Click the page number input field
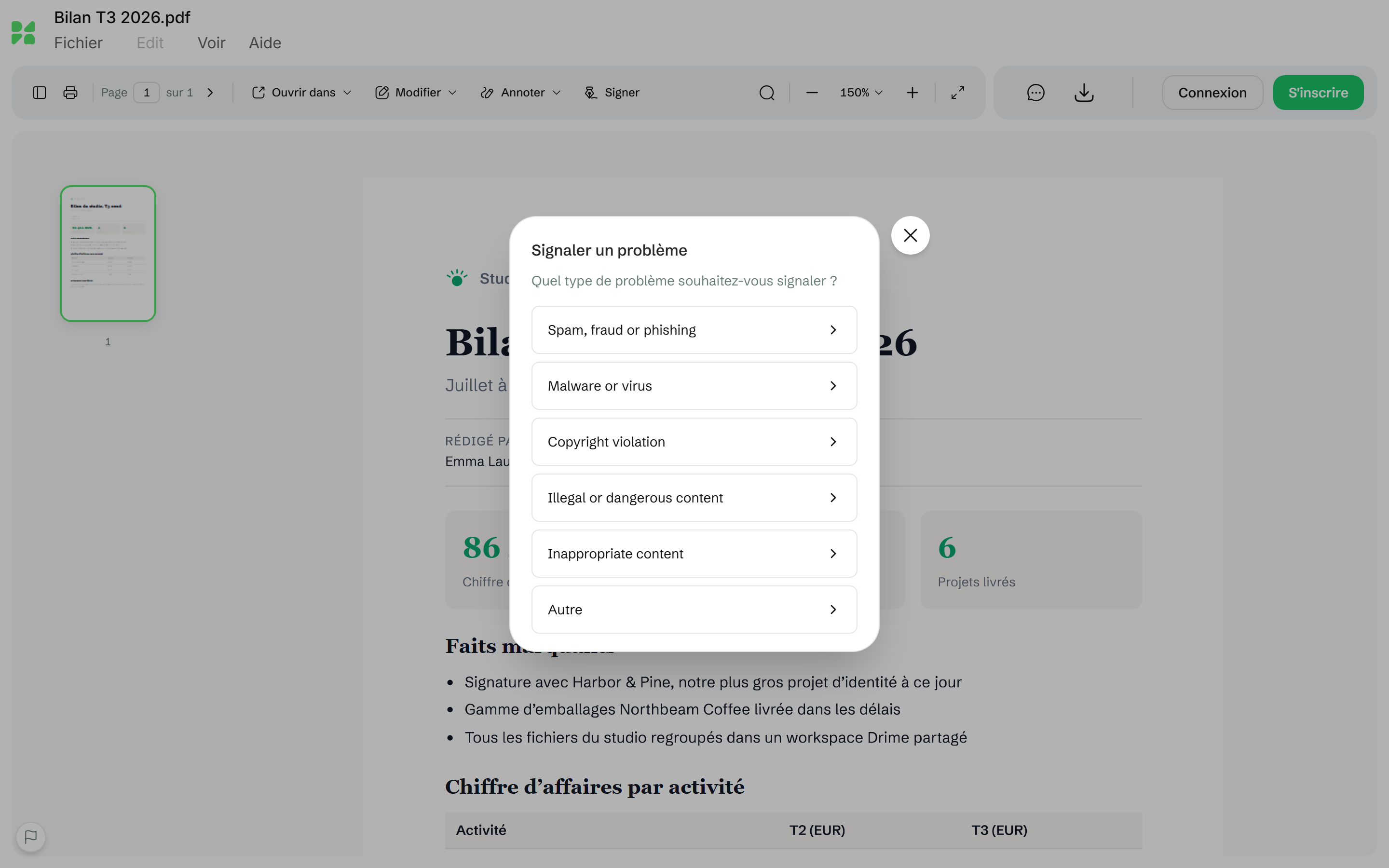The image size is (1389, 868). click(x=146, y=93)
